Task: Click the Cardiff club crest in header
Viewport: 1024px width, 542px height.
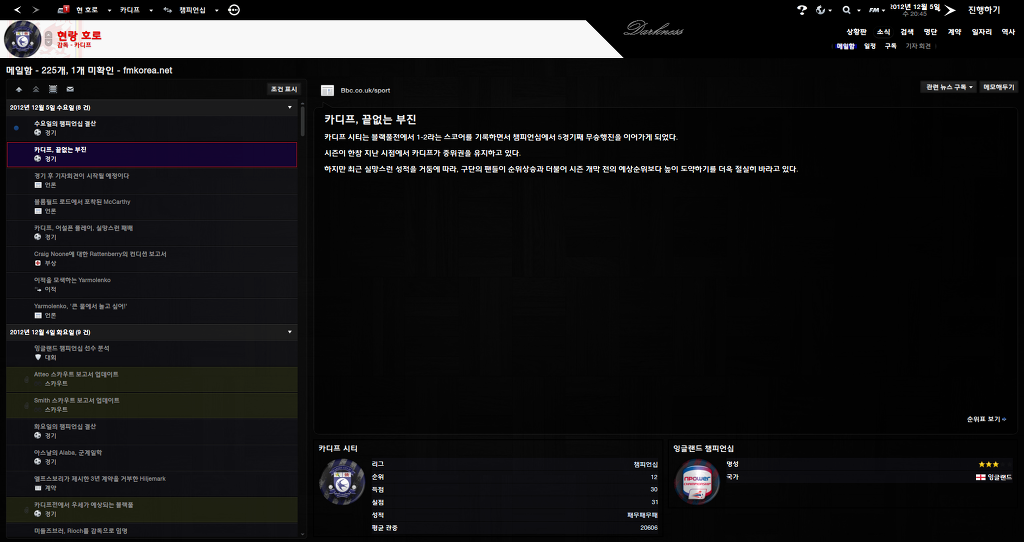Action: click(x=23, y=39)
